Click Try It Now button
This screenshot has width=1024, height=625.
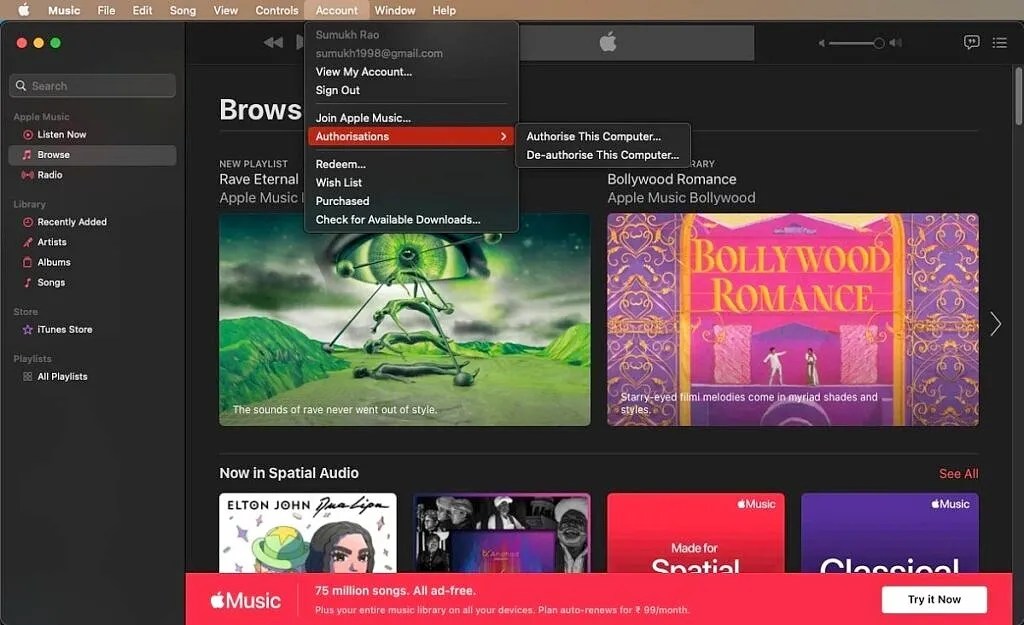tap(934, 600)
